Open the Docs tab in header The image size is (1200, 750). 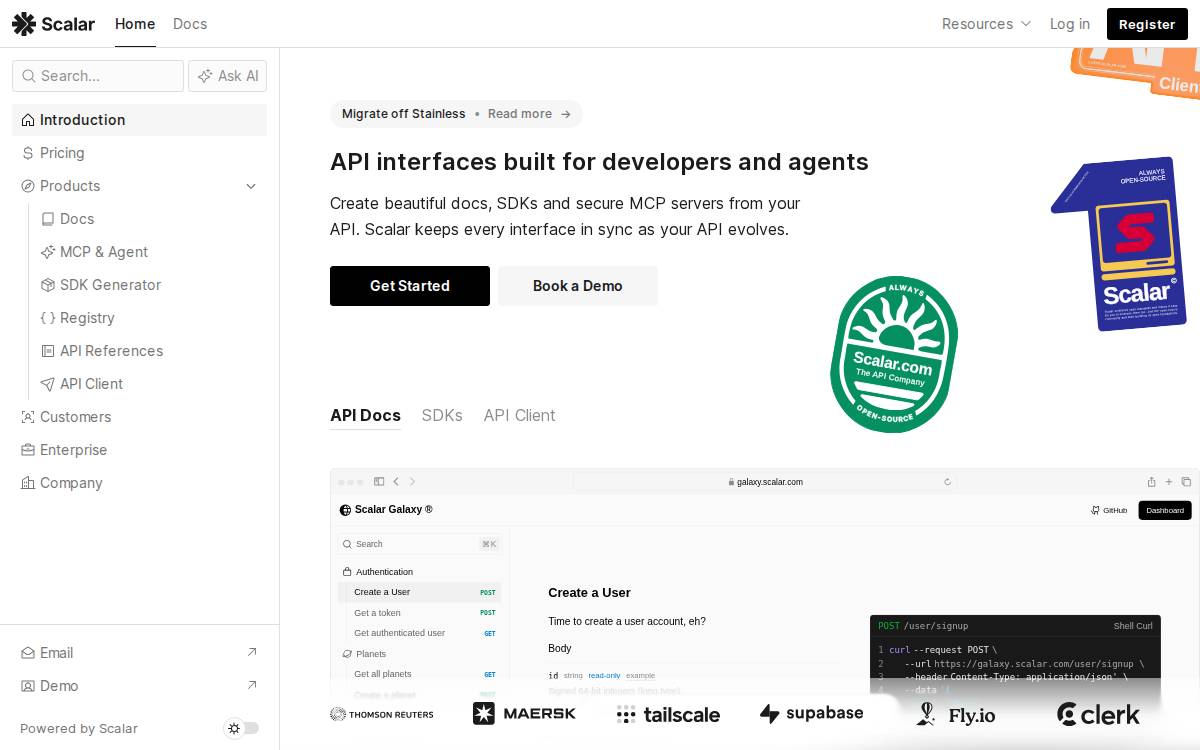(190, 24)
